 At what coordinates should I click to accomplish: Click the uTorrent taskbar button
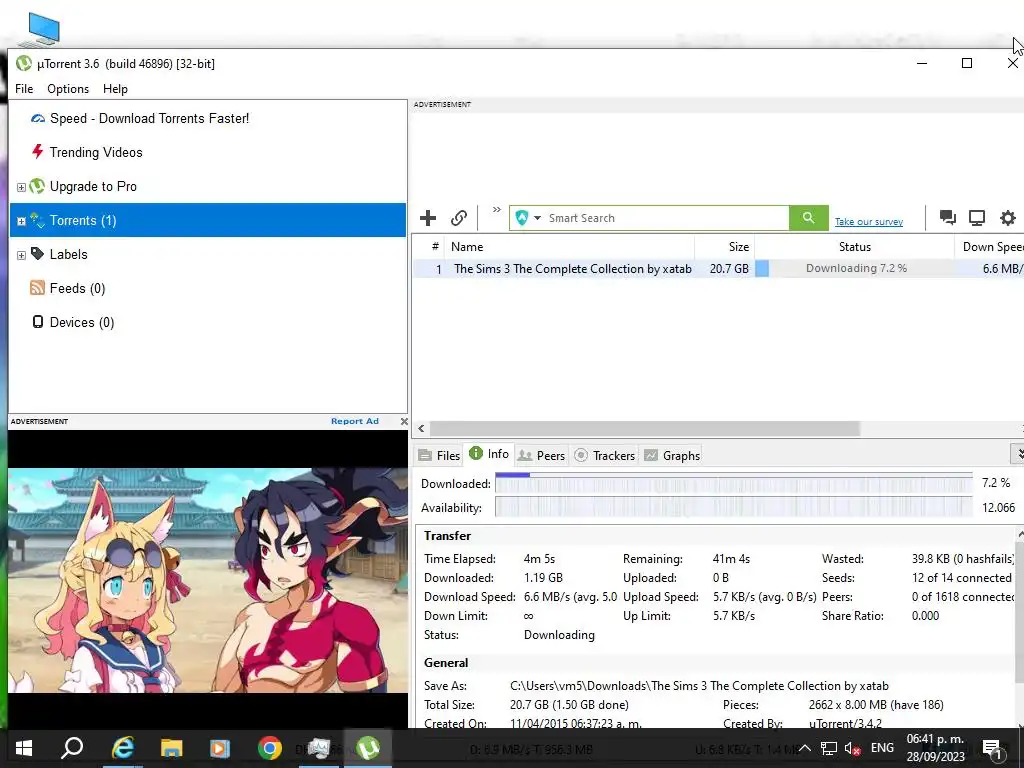368,748
